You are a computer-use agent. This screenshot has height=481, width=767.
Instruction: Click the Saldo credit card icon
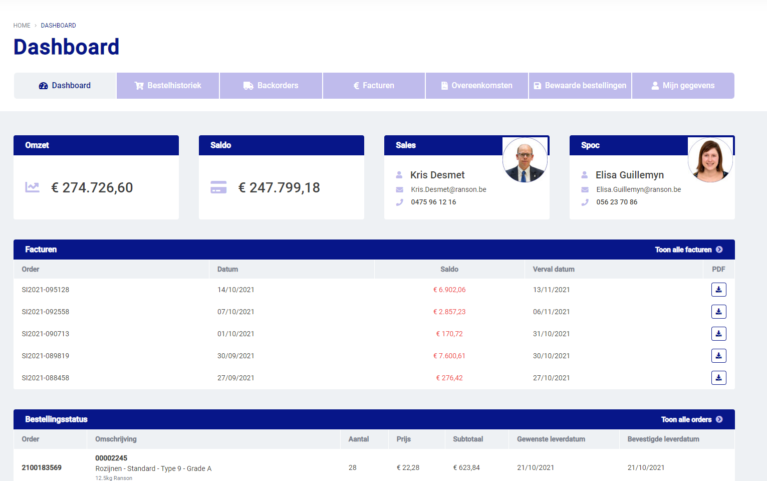pos(218,187)
